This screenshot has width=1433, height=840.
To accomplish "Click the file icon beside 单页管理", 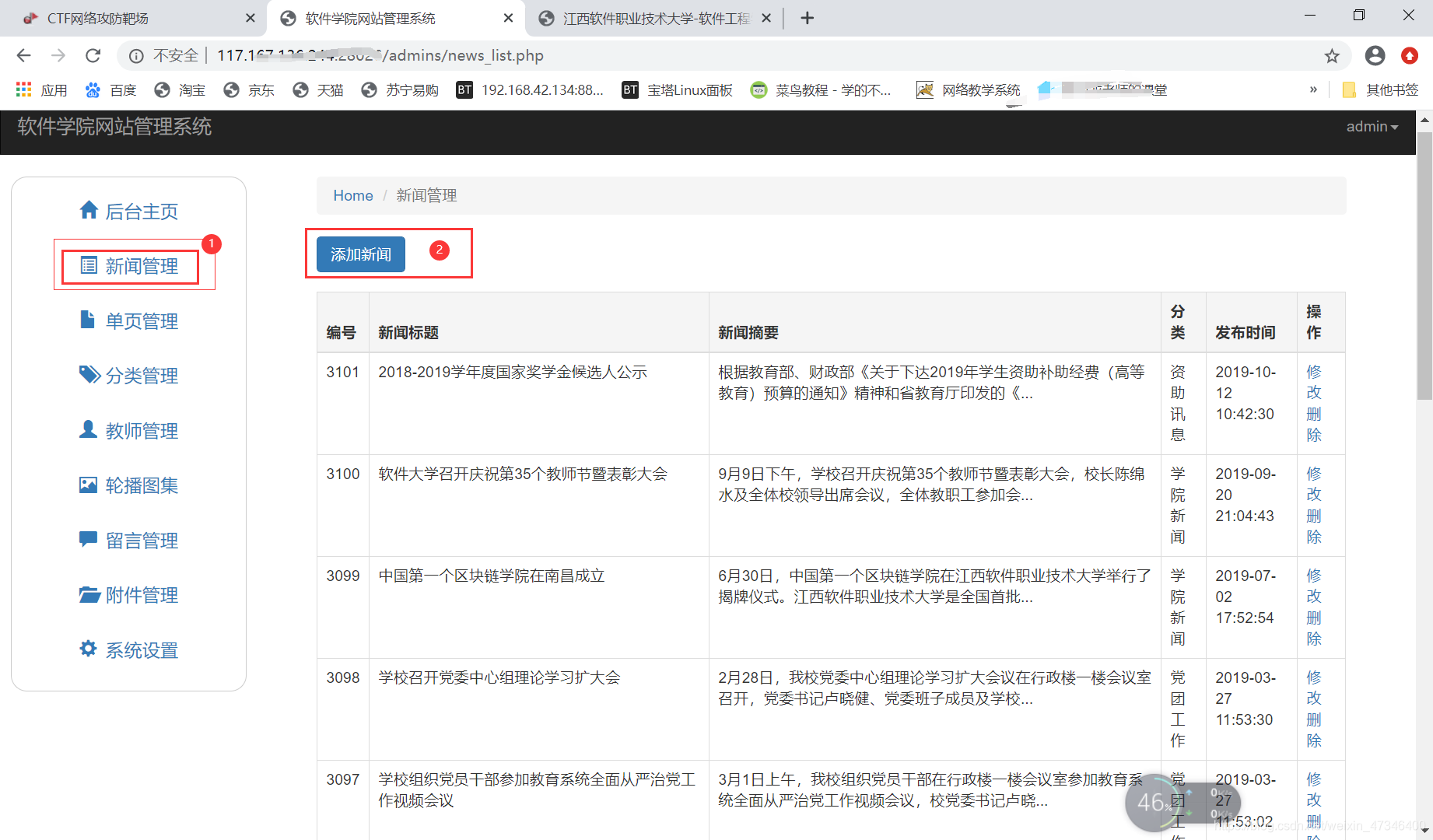I will click(x=88, y=320).
